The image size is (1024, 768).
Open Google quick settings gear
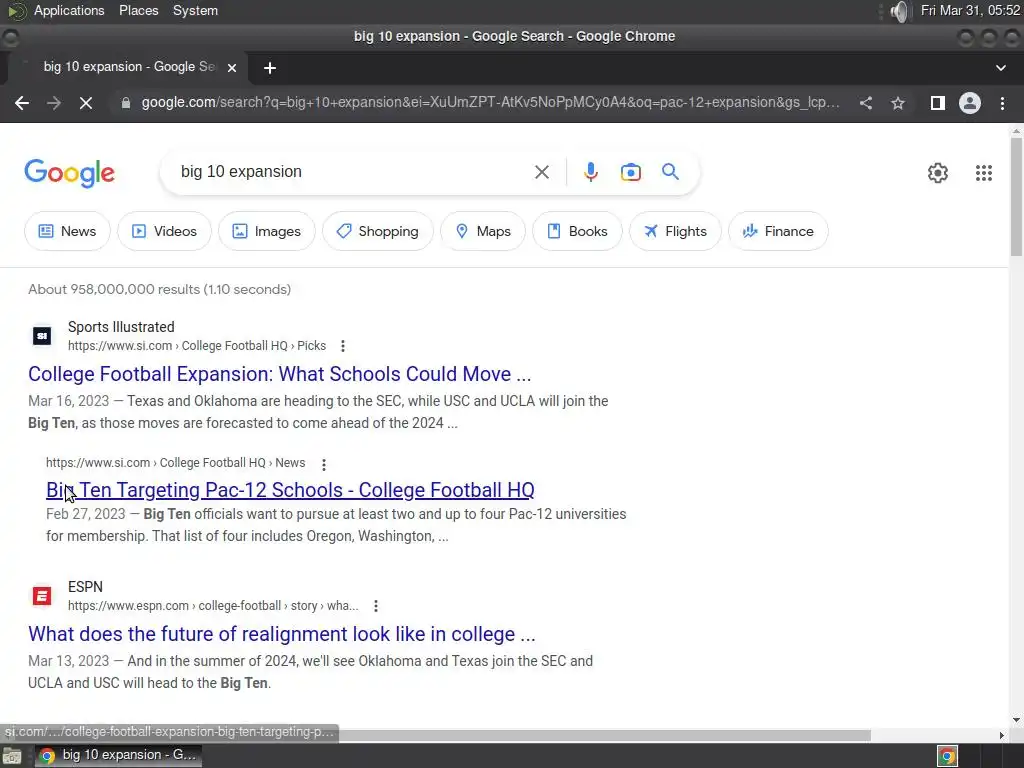pos(938,172)
